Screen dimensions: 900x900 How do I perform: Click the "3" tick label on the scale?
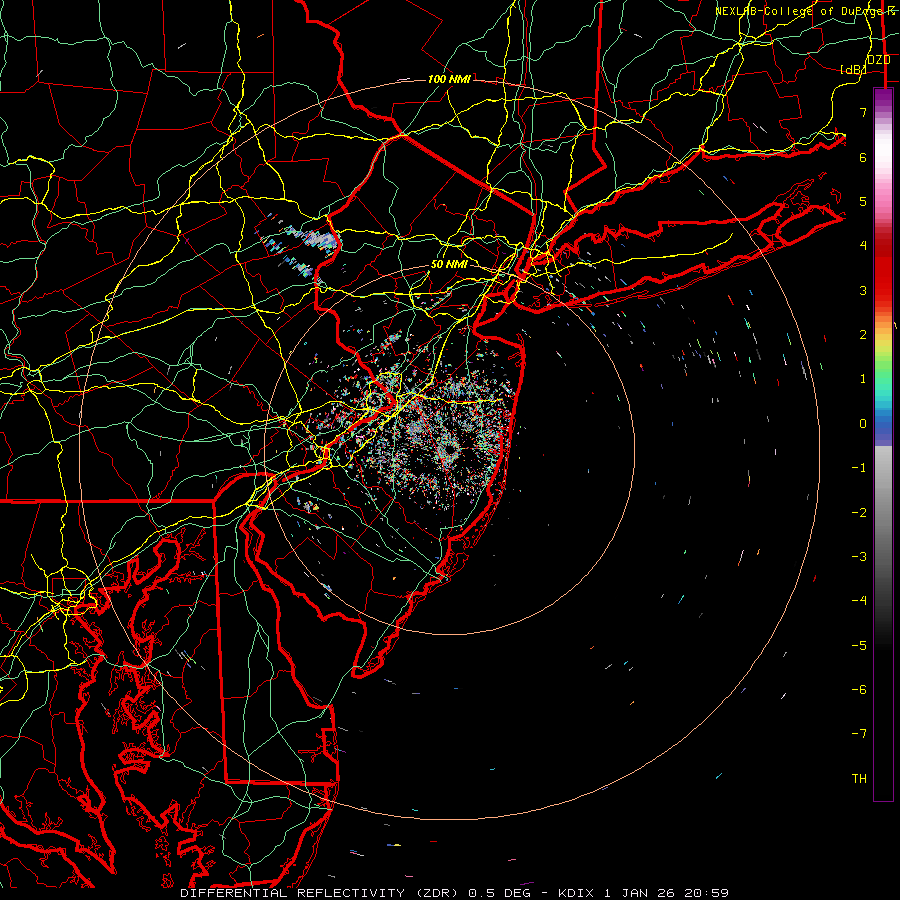[863, 290]
